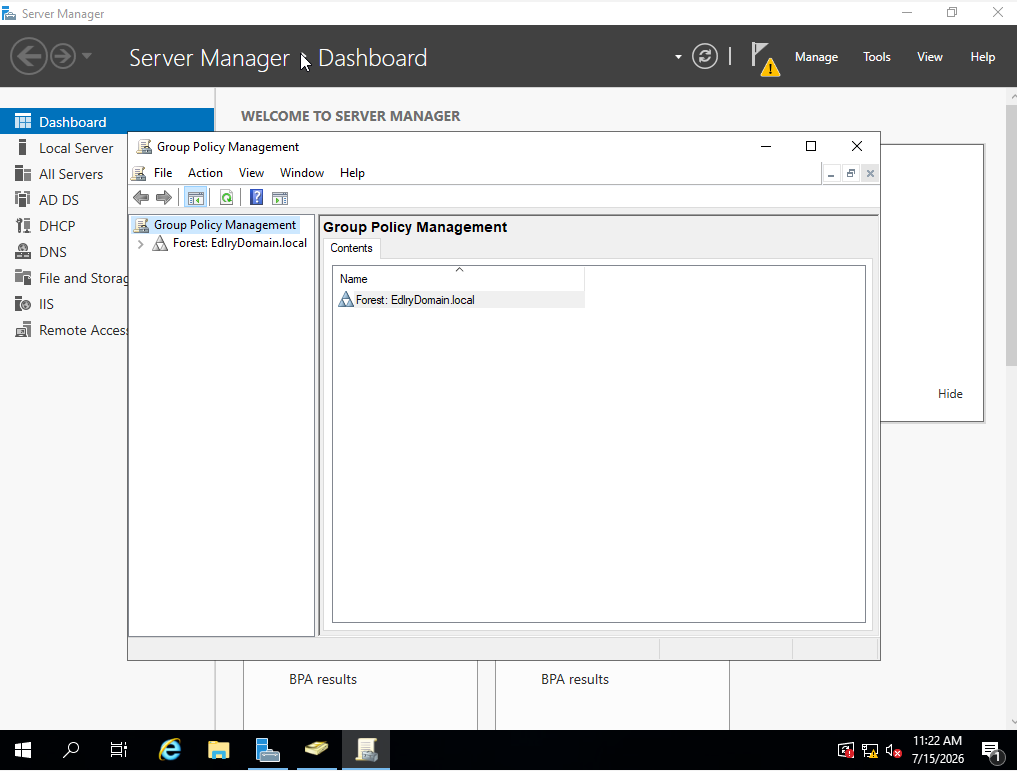This screenshot has height=771, width=1017.
Task: Open the Help menu in Server Manager header
Action: pyautogui.click(x=983, y=57)
